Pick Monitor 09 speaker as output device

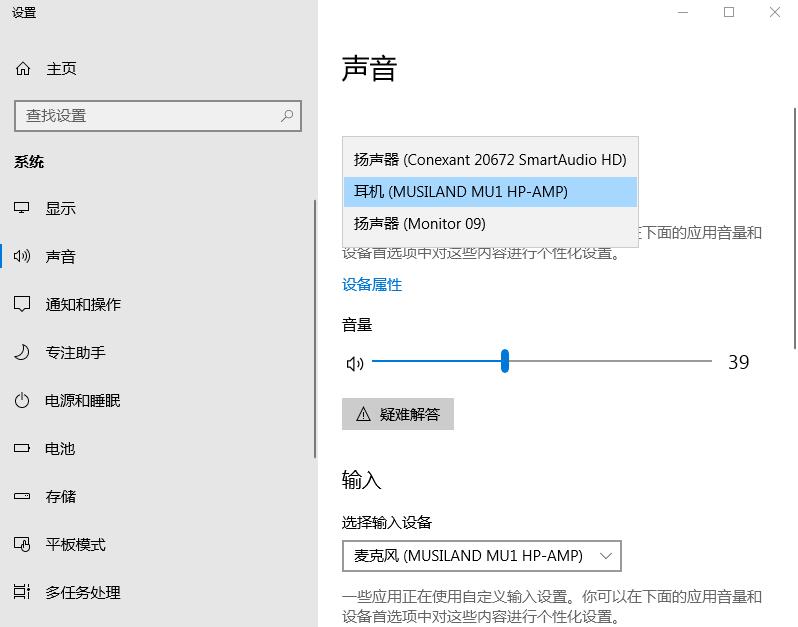coord(489,223)
